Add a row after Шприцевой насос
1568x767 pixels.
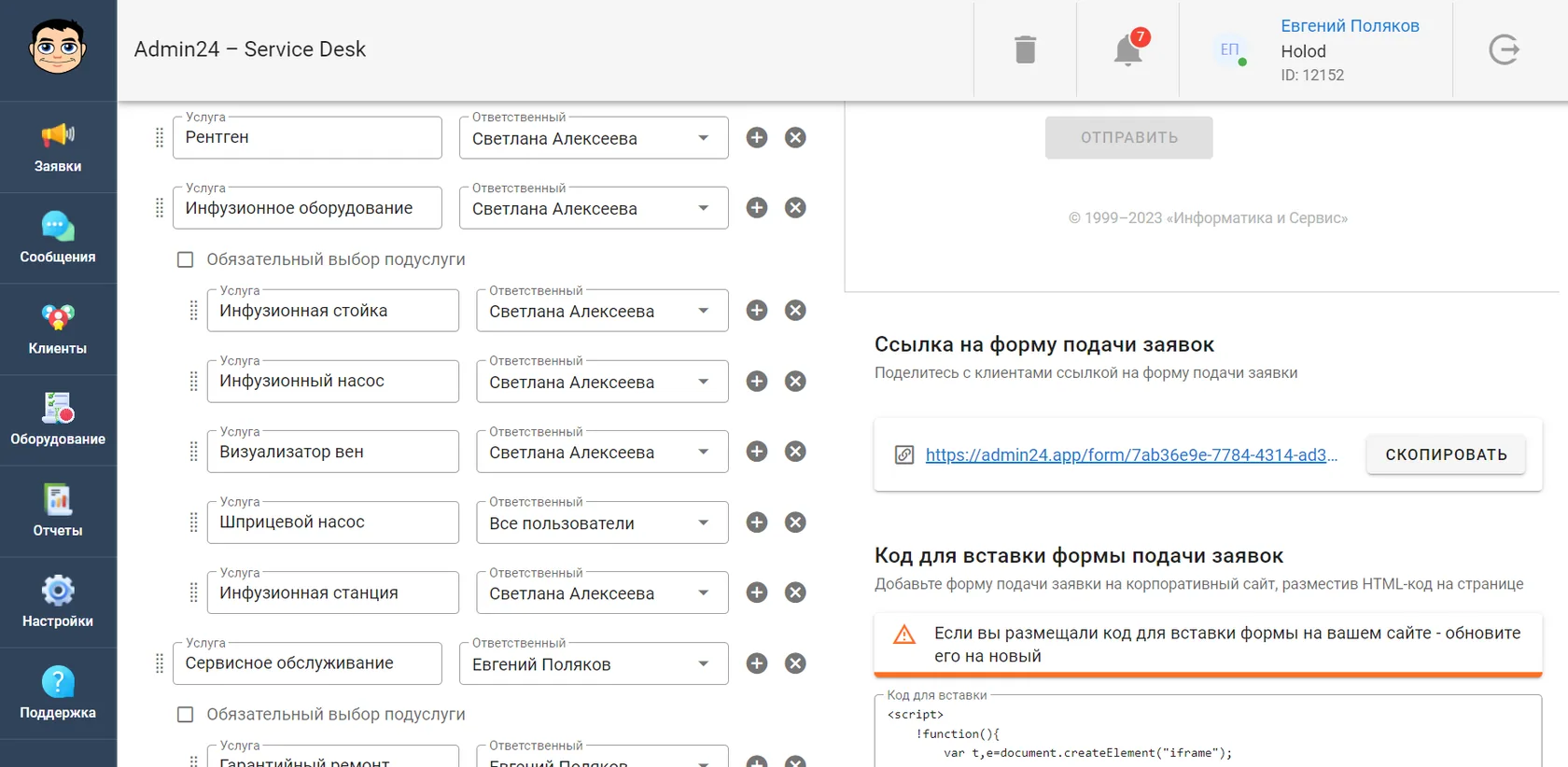click(x=757, y=522)
